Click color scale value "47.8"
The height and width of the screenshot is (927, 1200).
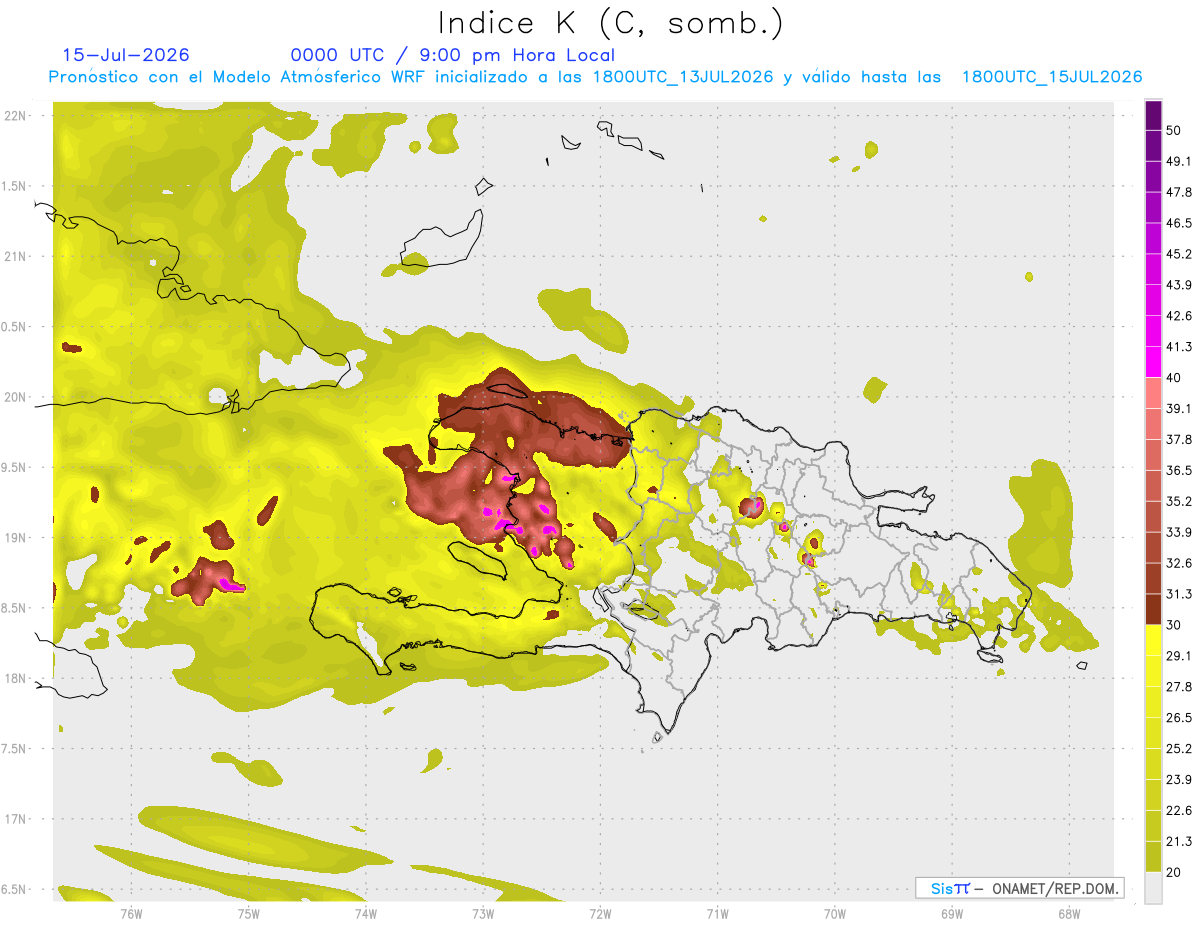point(1179,192)
